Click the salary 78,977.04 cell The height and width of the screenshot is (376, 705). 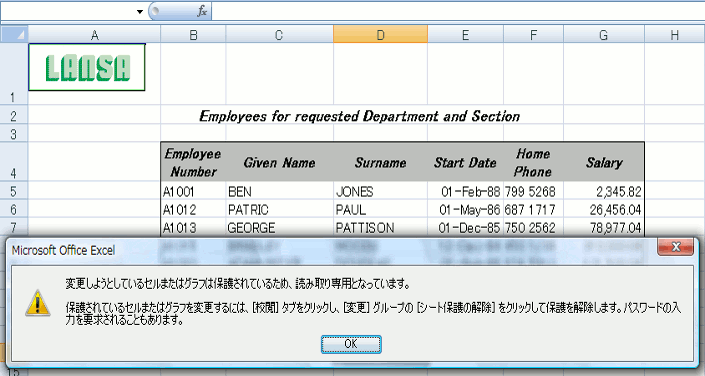604,228
